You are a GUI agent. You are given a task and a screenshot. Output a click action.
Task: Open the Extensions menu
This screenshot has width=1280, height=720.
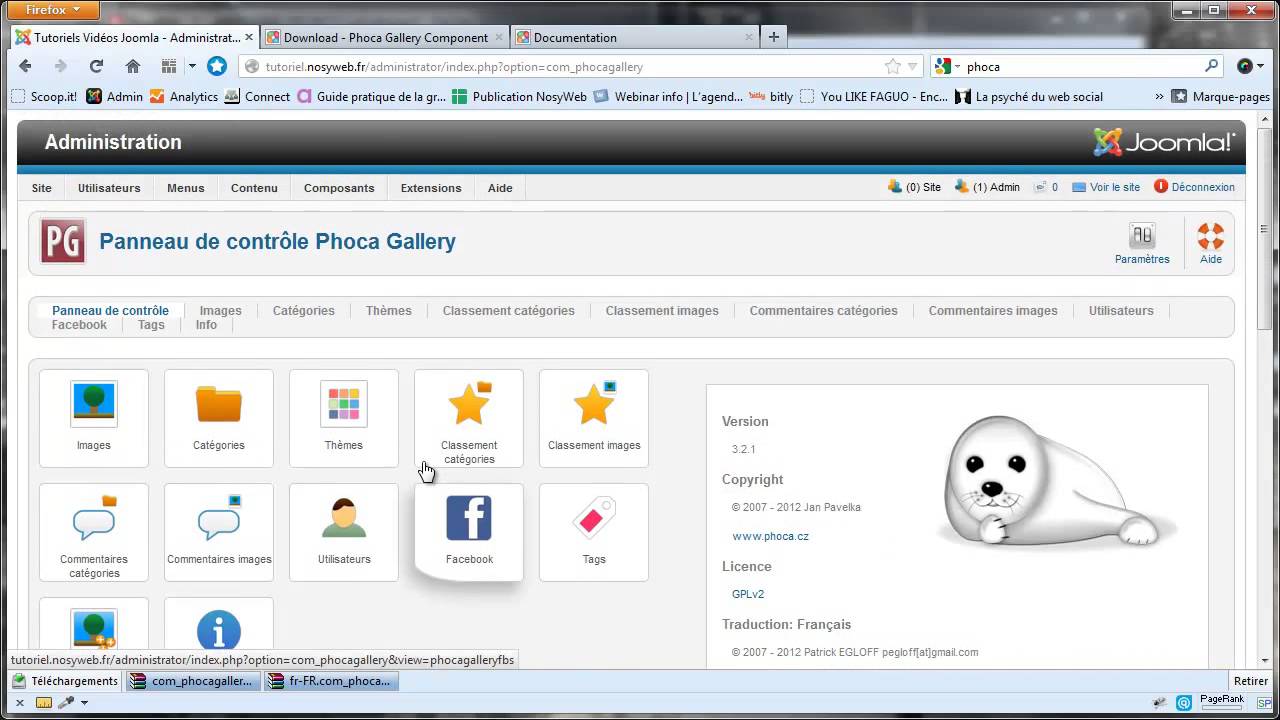click(431, 188)
